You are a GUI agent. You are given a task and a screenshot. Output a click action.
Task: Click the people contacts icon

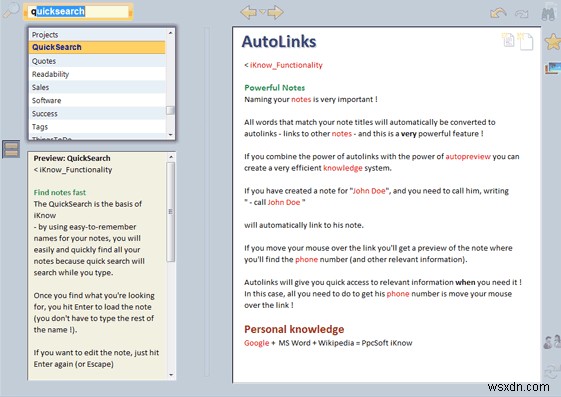click(x=552, y=342)
